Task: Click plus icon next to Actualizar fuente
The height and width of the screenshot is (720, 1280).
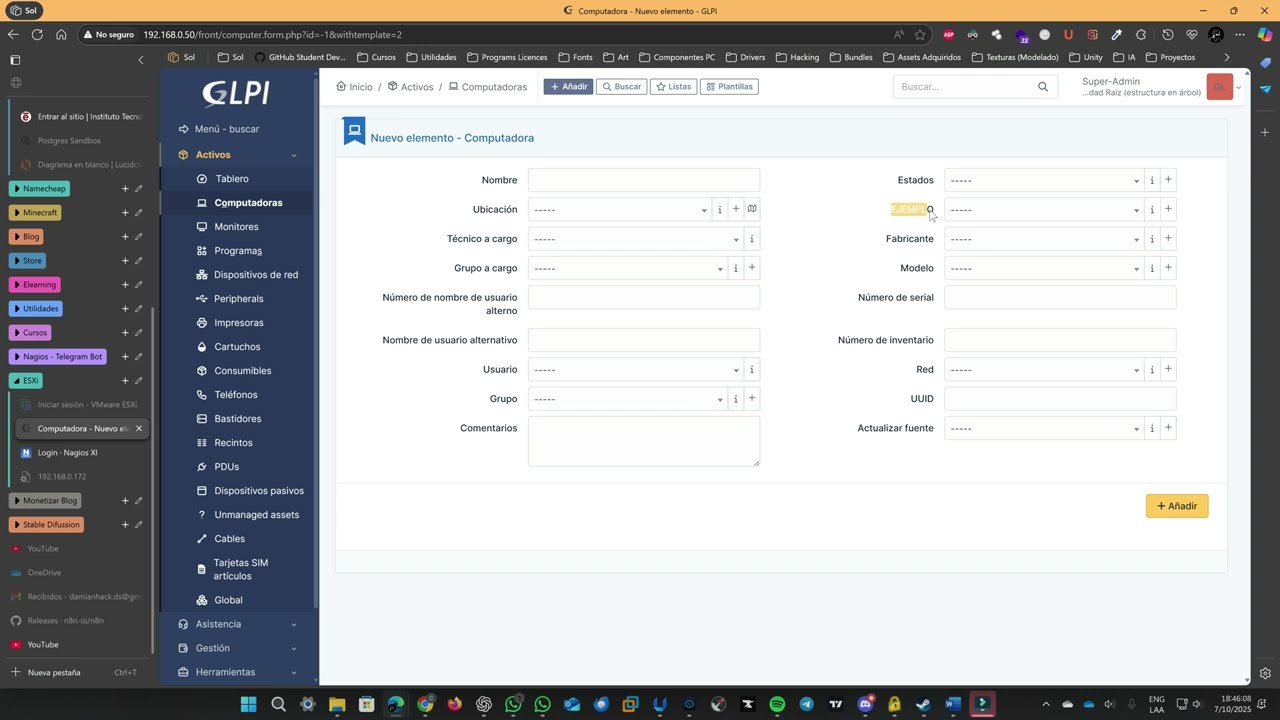Action: [1168, 427]
